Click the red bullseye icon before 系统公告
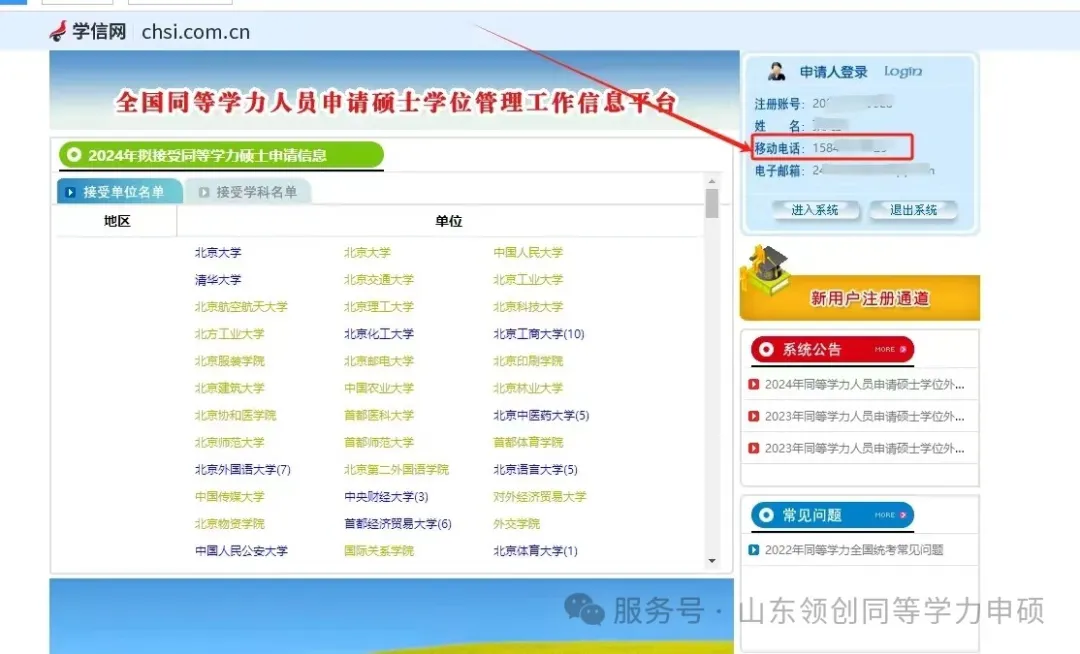 [766, 349]
